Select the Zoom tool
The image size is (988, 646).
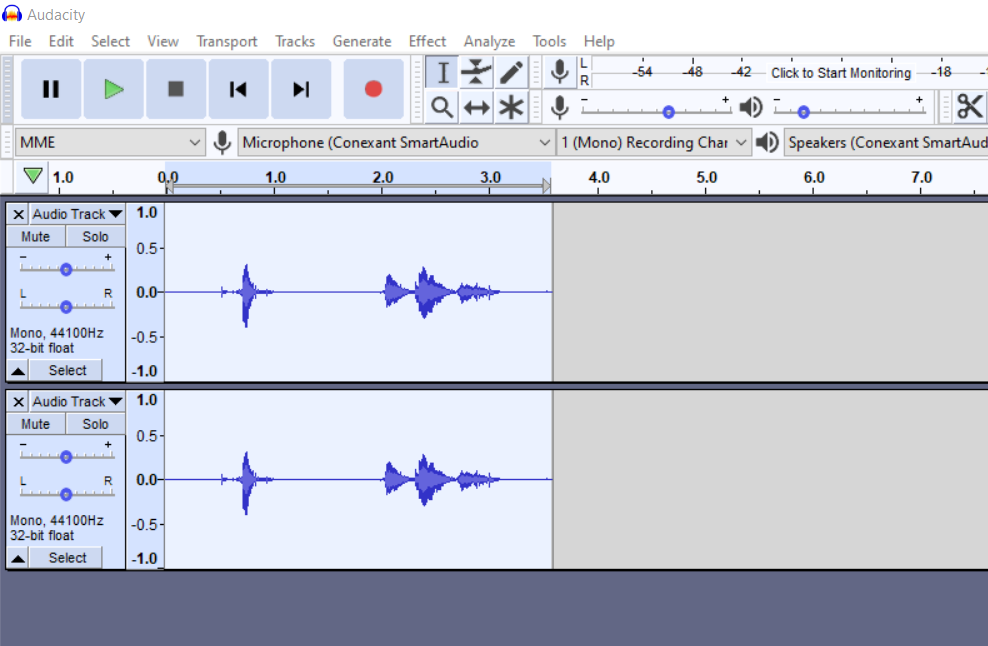coord(441,106)
